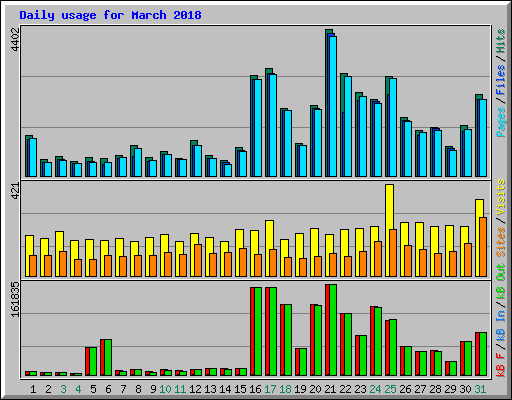Click day 16 on the x-axis
Viewport: 512px width, 400px height.
255,389
